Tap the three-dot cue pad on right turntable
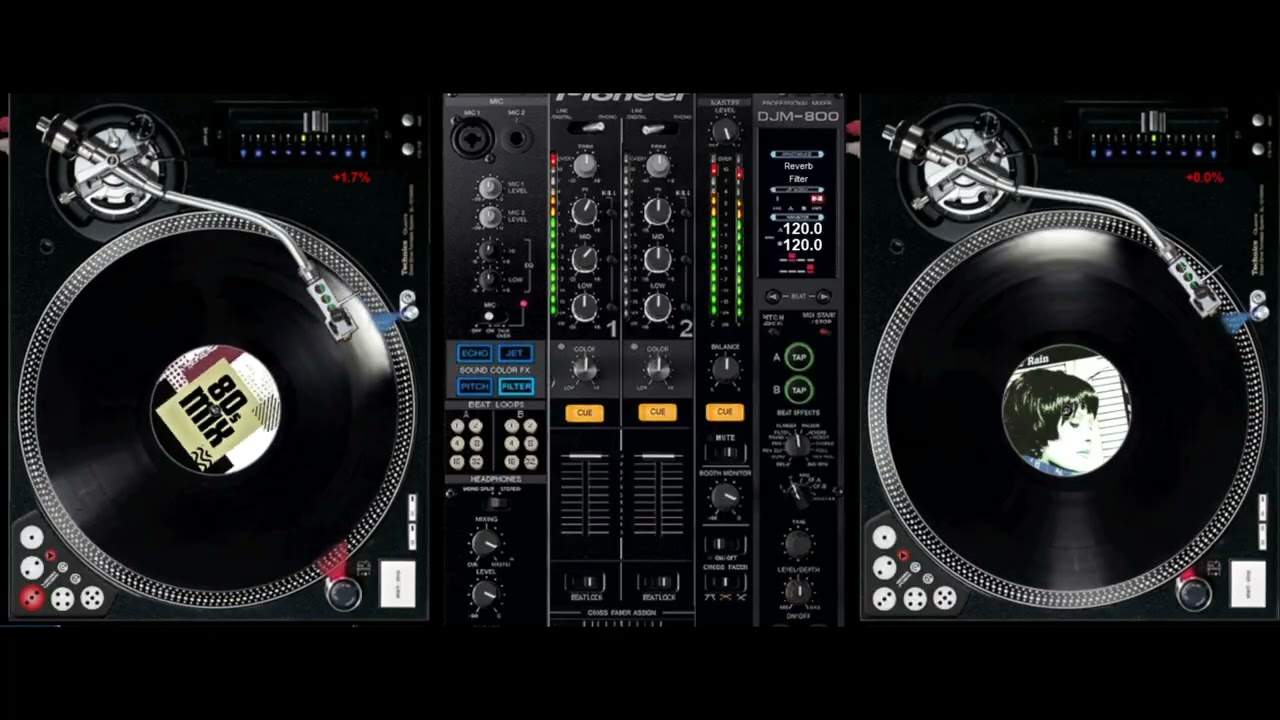The height and width of the screenshot is (720, 1280). tap(884, 599)
